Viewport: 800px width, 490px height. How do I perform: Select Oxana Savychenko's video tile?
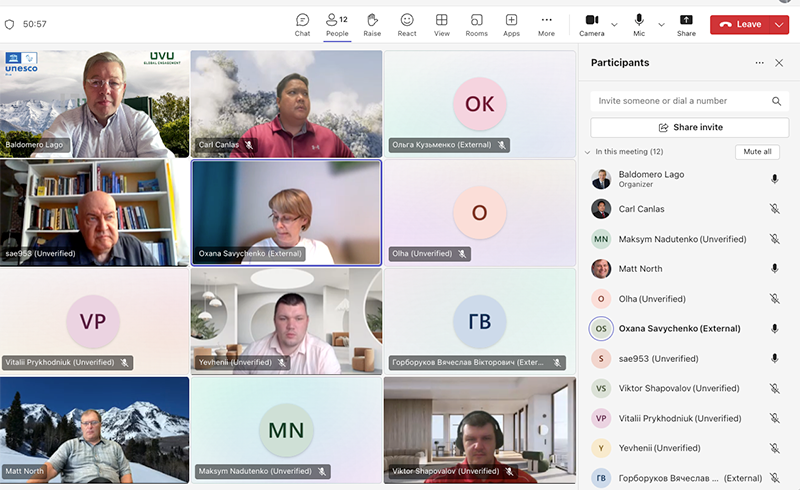click(x=286, y=212)
